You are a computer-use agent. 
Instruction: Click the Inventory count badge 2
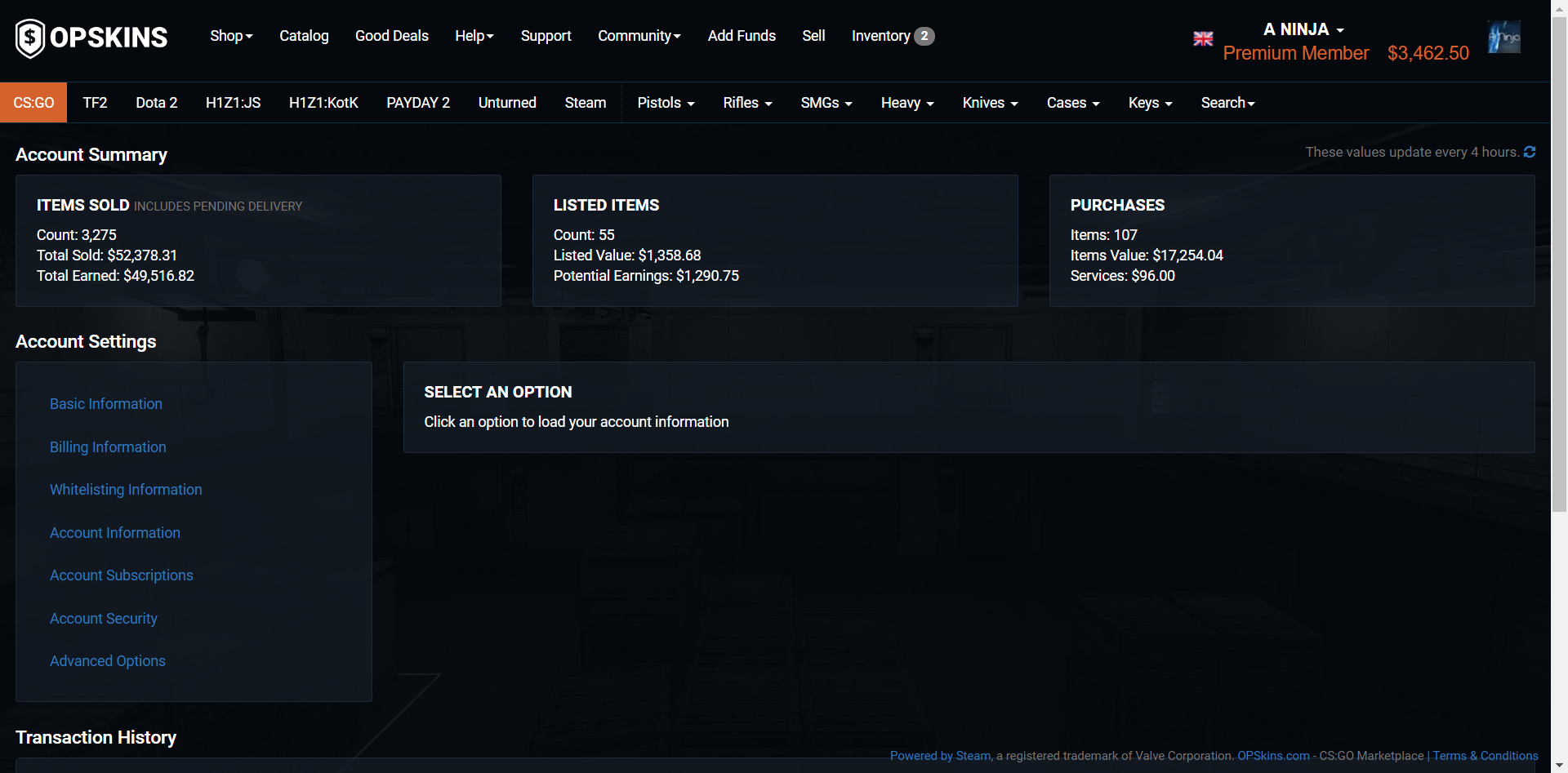(x=924, y=36)
